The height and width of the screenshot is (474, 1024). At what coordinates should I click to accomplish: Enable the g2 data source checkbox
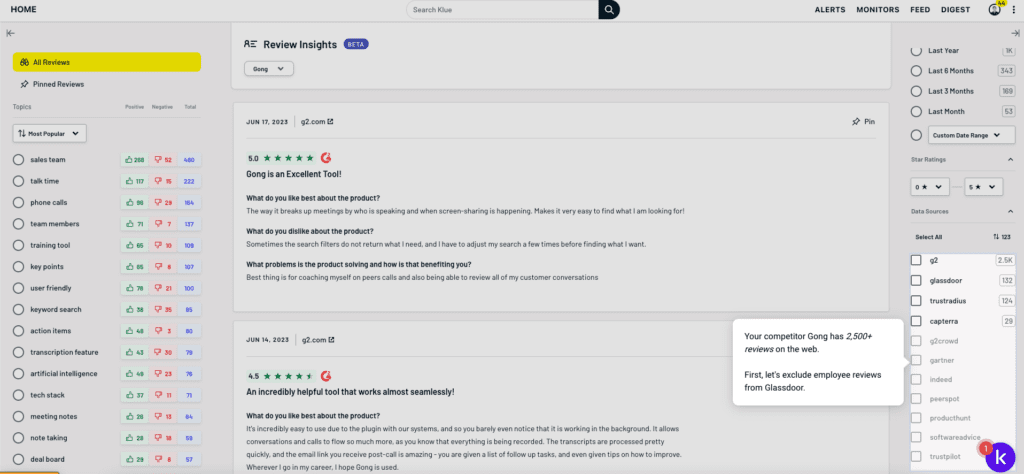(916, 260)
